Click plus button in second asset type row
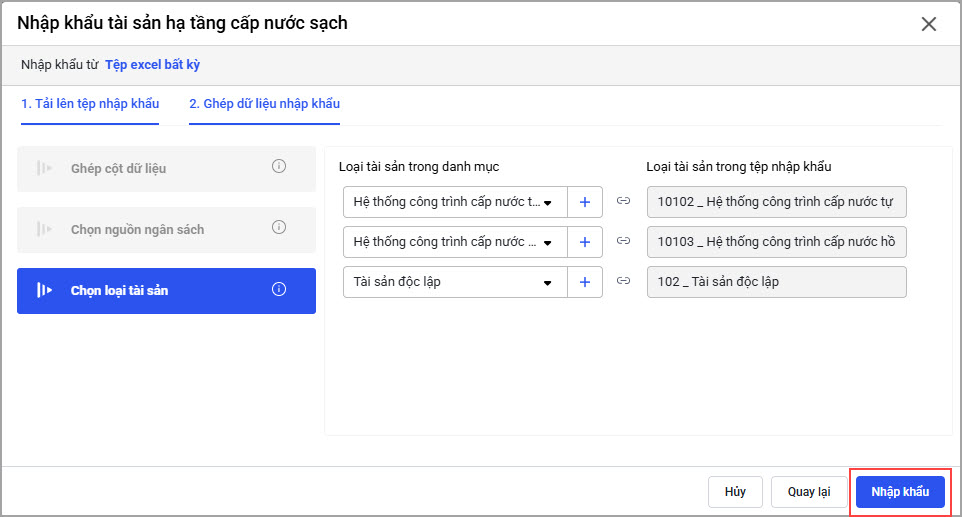The image size is (962, 517). (585, 242)
